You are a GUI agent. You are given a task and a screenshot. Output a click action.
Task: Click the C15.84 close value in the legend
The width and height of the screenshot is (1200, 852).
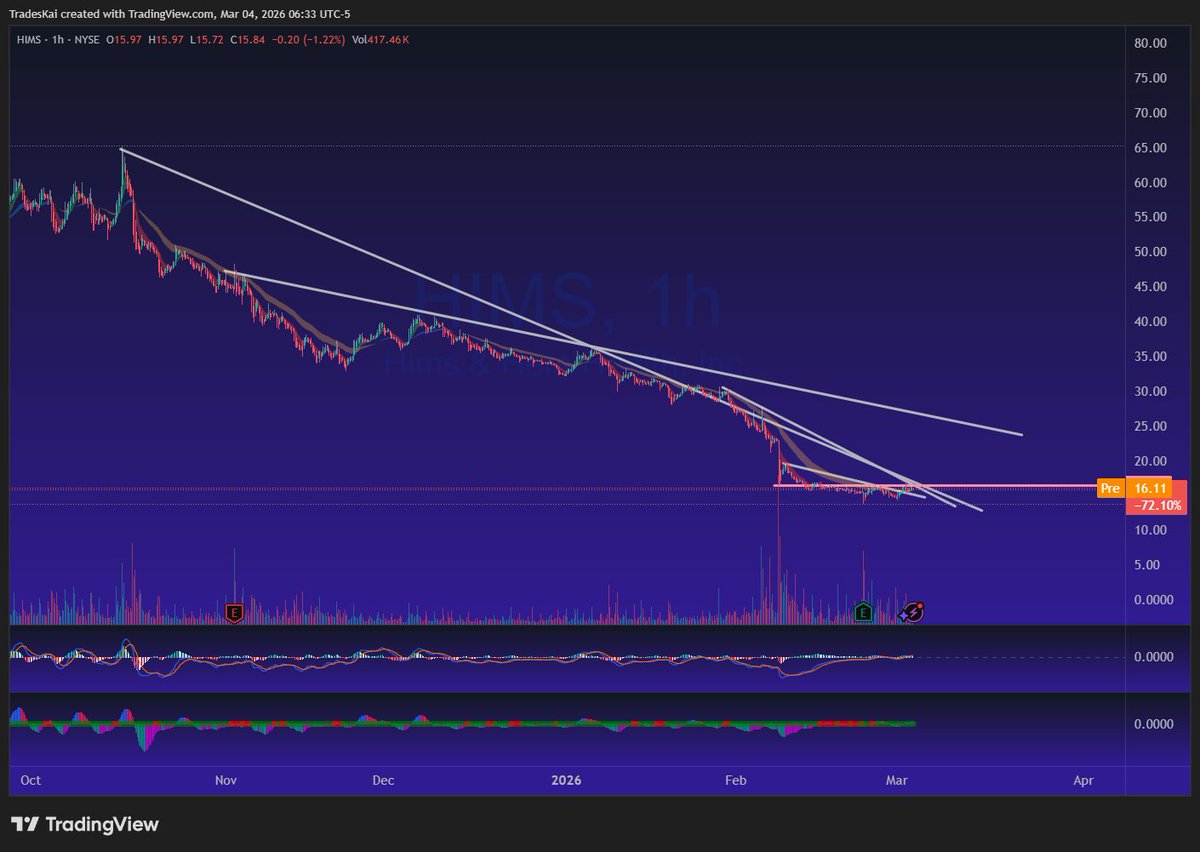click(246, 39)
